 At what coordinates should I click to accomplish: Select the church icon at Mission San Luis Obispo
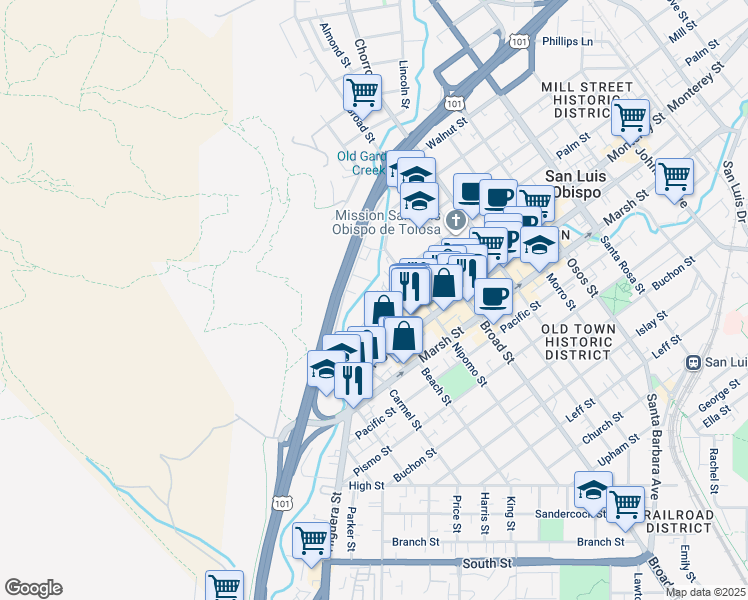point(455,221)
